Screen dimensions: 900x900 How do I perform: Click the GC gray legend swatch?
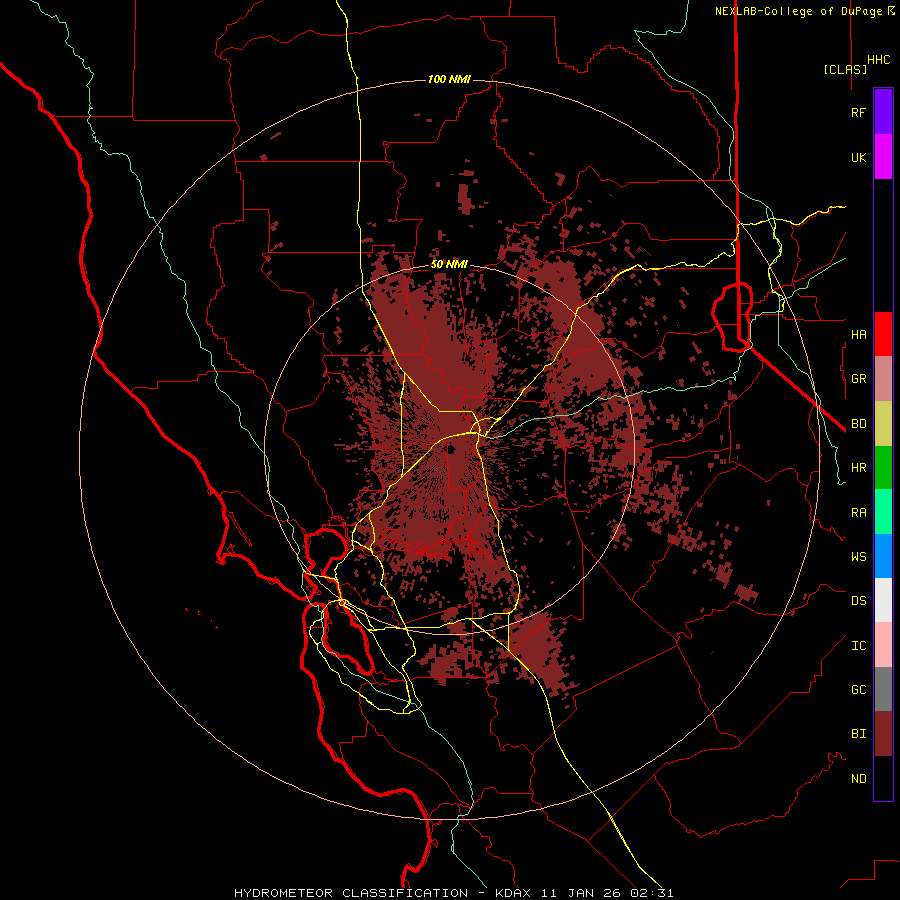(x=883, y=689)
